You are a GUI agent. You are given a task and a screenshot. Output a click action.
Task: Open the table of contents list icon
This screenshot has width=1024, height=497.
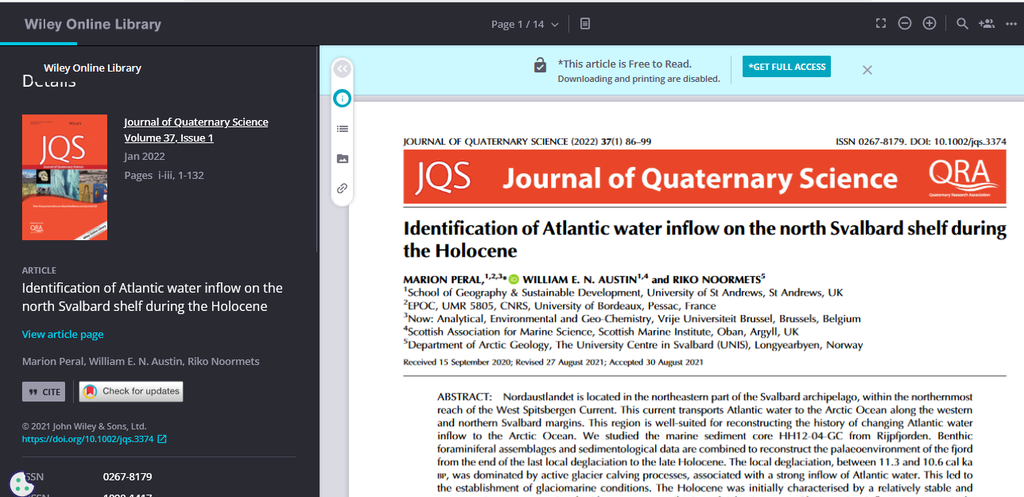tap(342, 129)
